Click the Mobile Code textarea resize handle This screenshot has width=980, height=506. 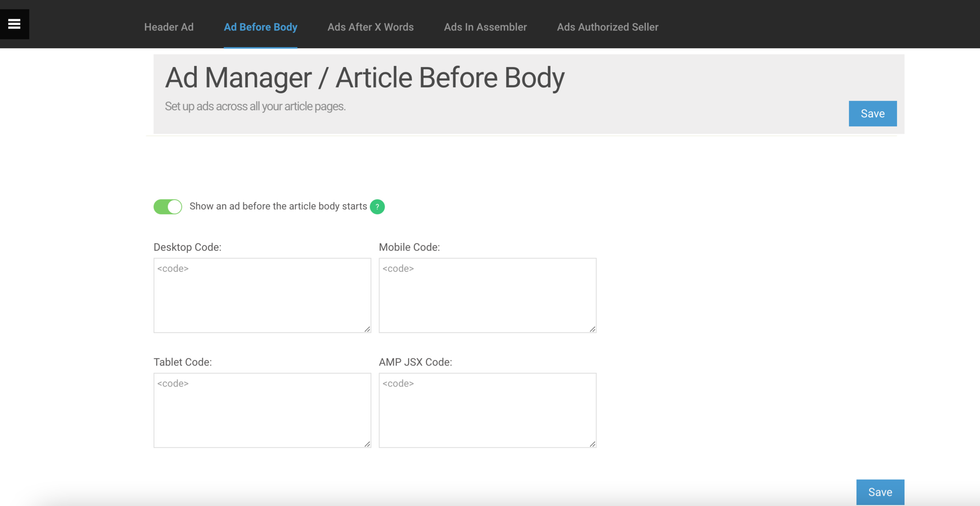coord(592,328)
